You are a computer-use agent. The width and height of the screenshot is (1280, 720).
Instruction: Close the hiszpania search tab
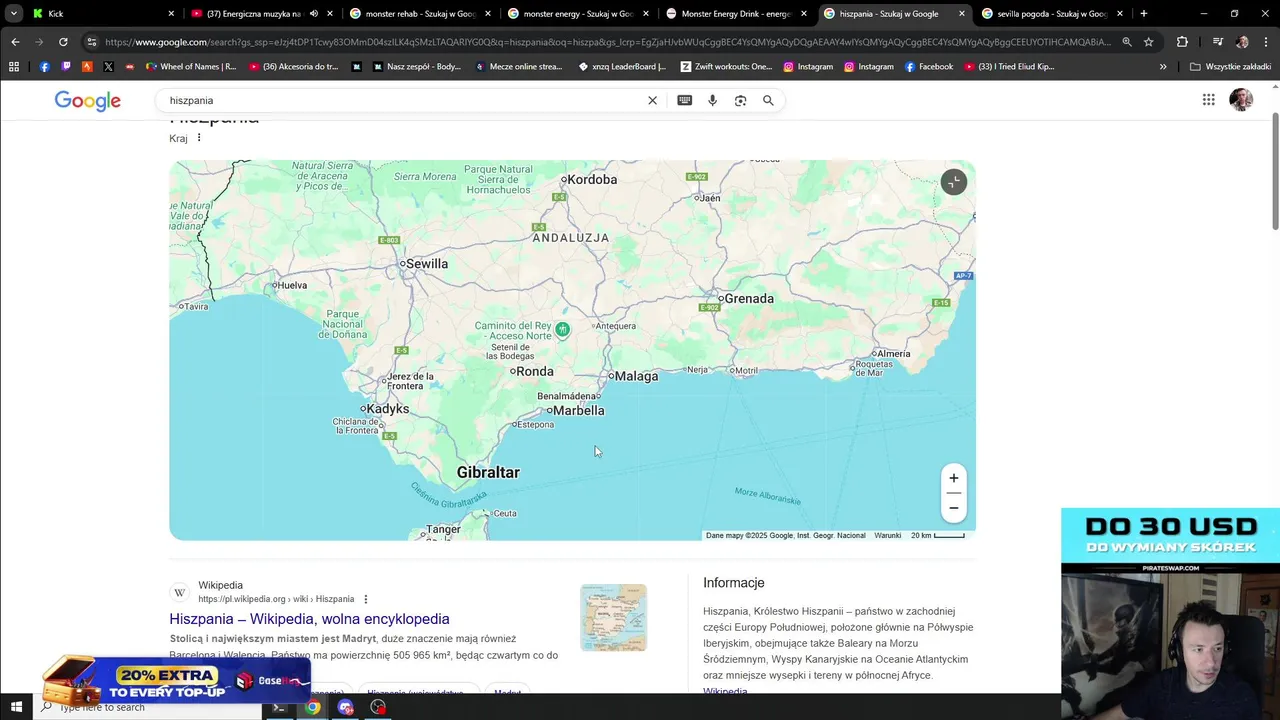(x=962, y=14)
